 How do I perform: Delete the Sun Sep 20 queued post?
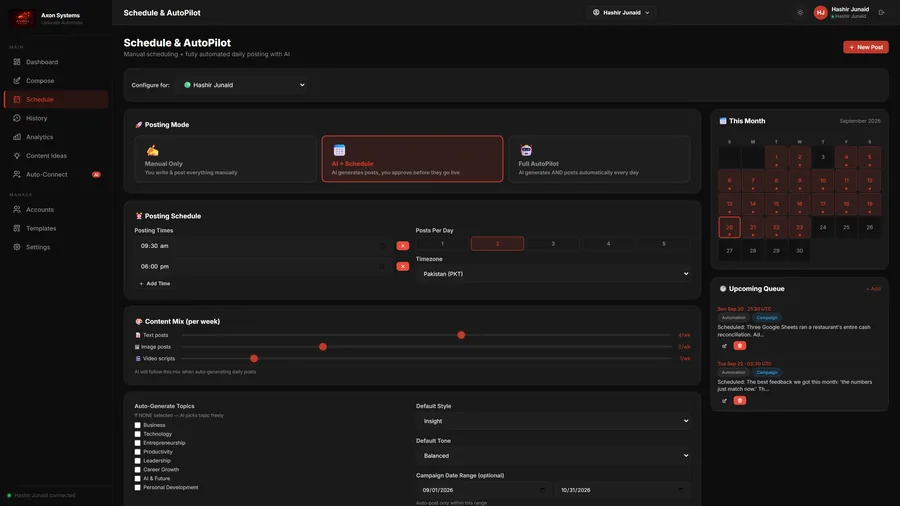pyautogui.click(x=740, y=346)
